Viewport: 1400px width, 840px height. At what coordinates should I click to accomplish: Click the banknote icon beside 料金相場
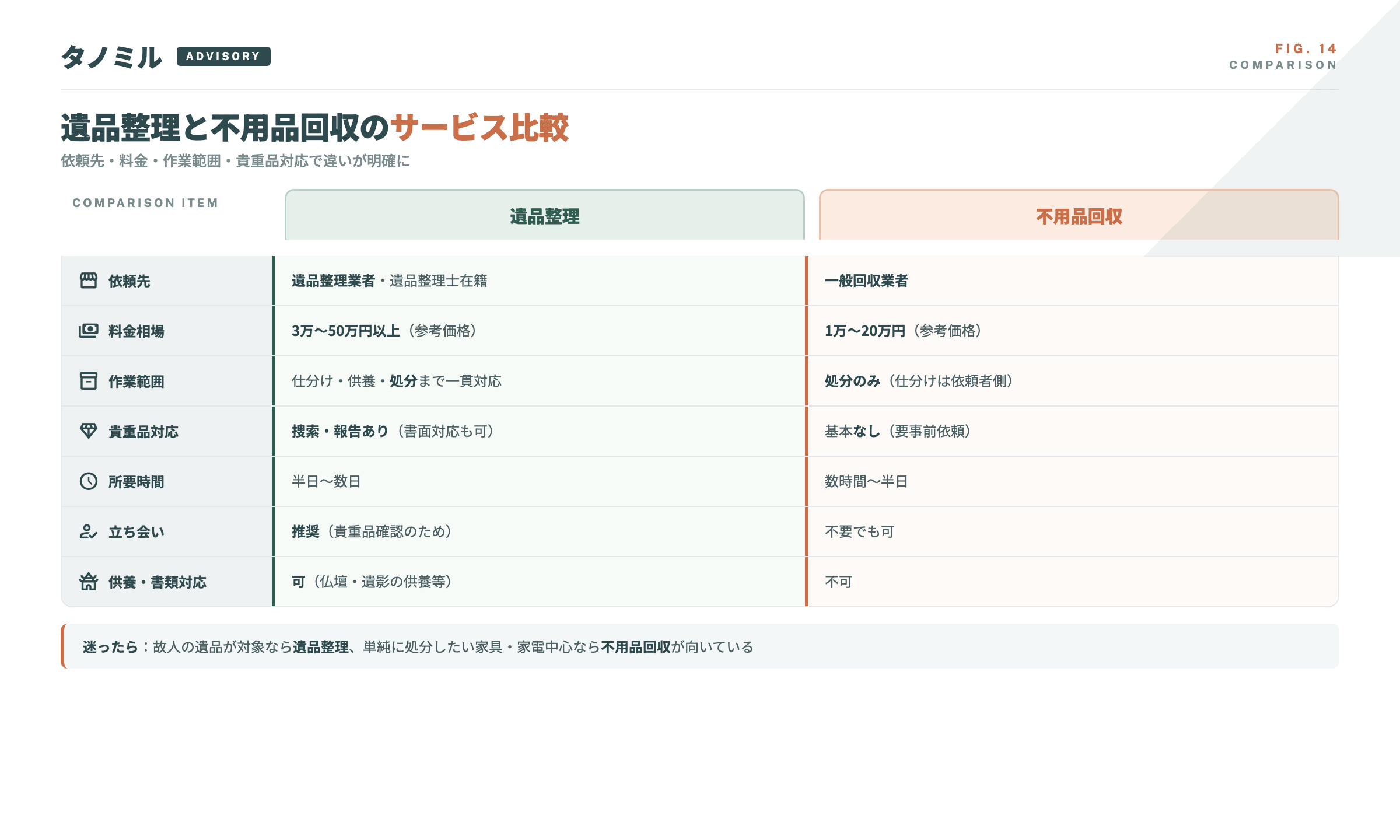point(89,331)
